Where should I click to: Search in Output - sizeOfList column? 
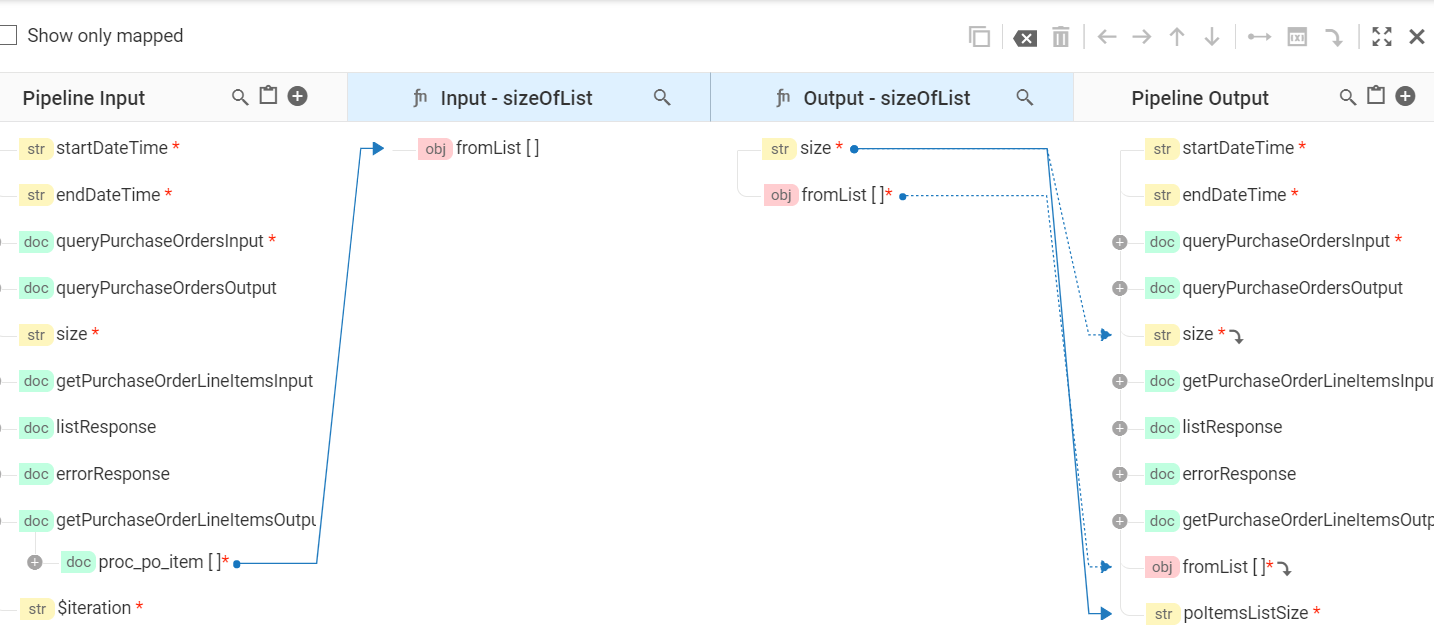(1024, 97)
